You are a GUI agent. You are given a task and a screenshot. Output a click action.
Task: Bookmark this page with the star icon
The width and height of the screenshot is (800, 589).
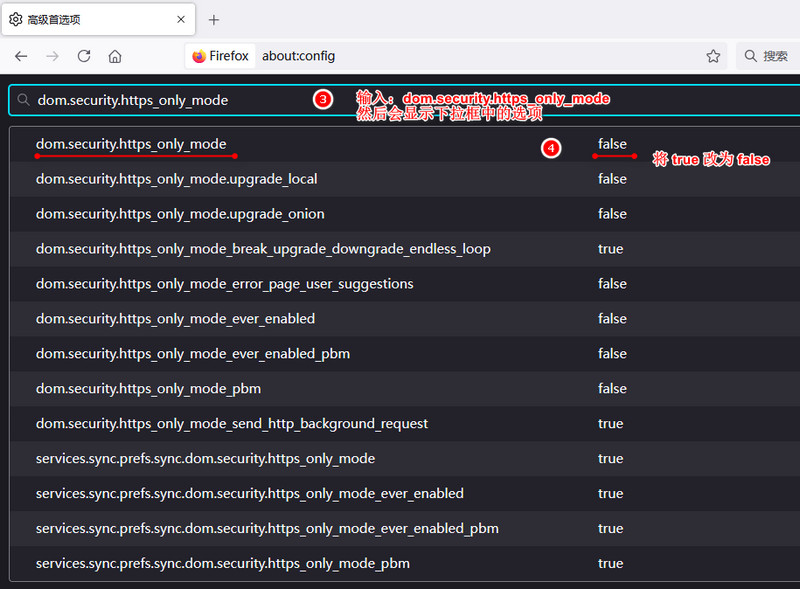713,57
